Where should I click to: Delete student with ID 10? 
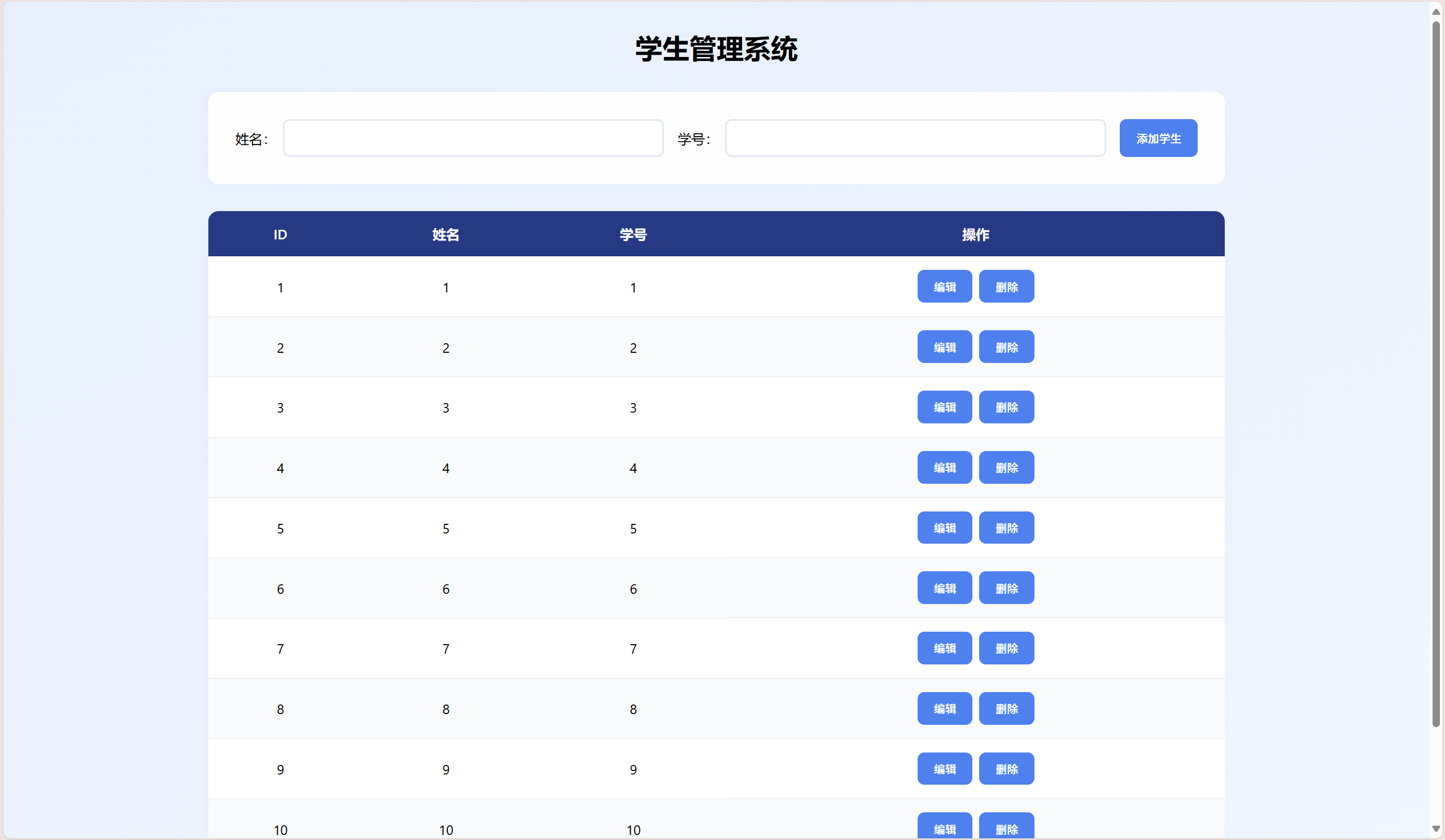[x=1006, y=827]
